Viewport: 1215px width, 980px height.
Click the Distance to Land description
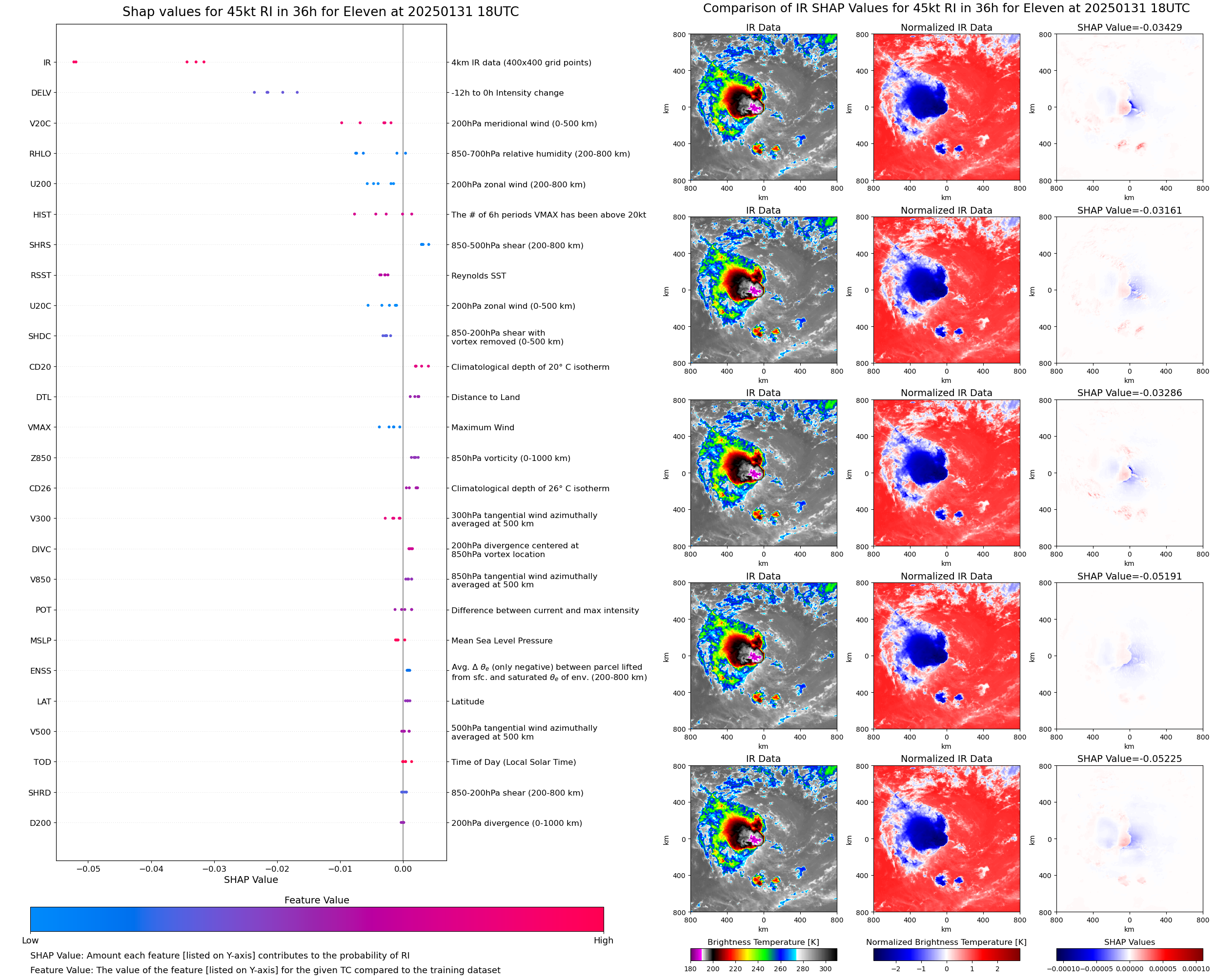pyautogui.click(x=485, y=398)
